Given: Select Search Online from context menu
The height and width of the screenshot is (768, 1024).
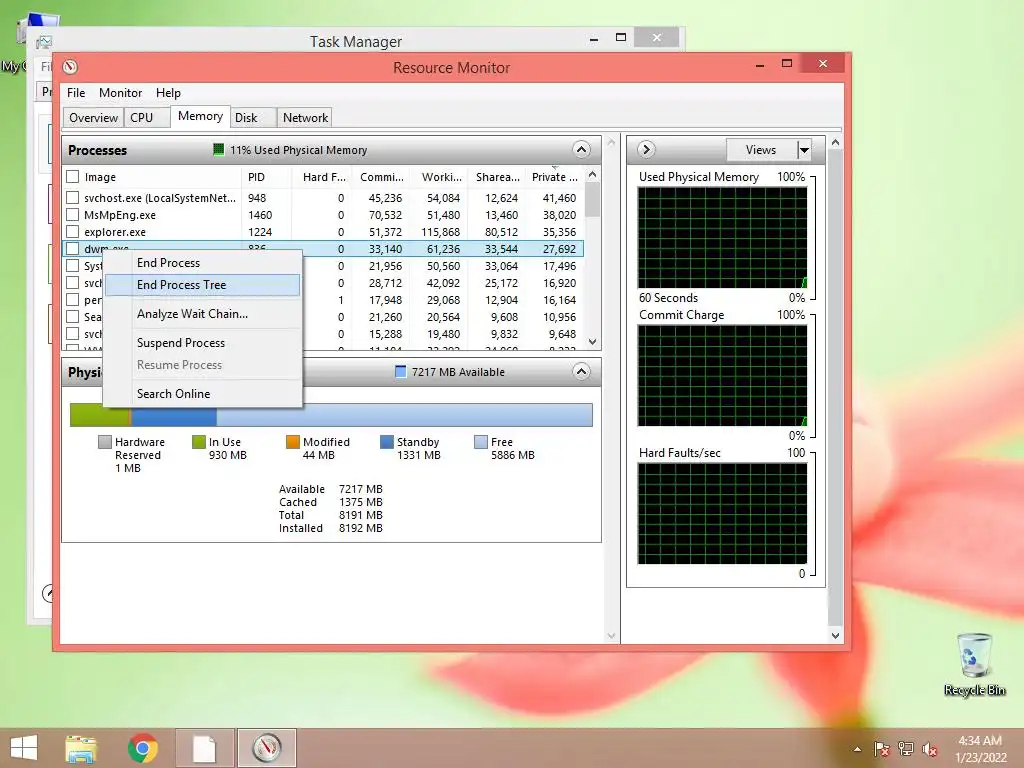Looking at the screenshot, I should pyautogui.click(x=202, y=393).
